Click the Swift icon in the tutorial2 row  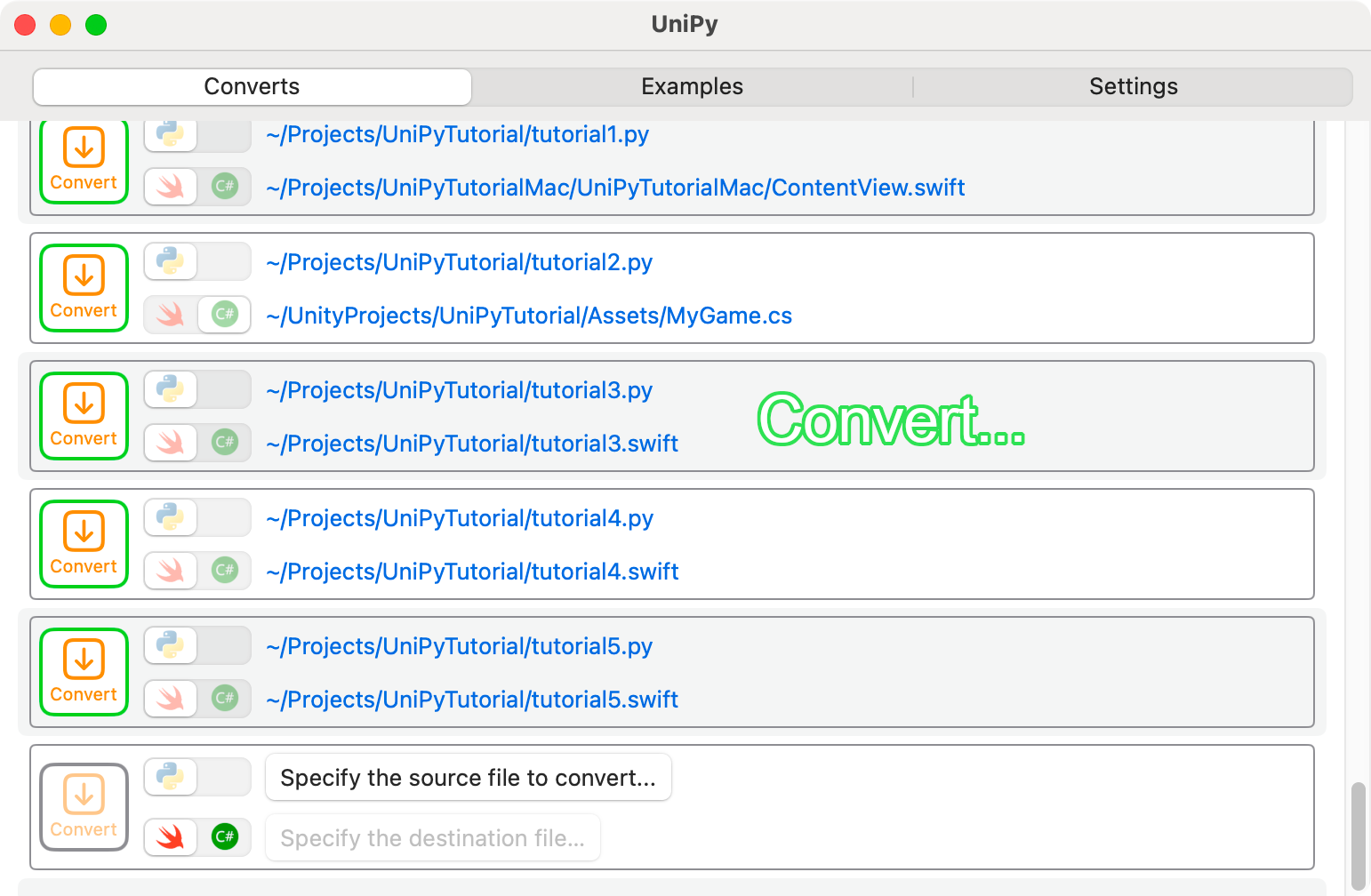[x=170, y=315]
